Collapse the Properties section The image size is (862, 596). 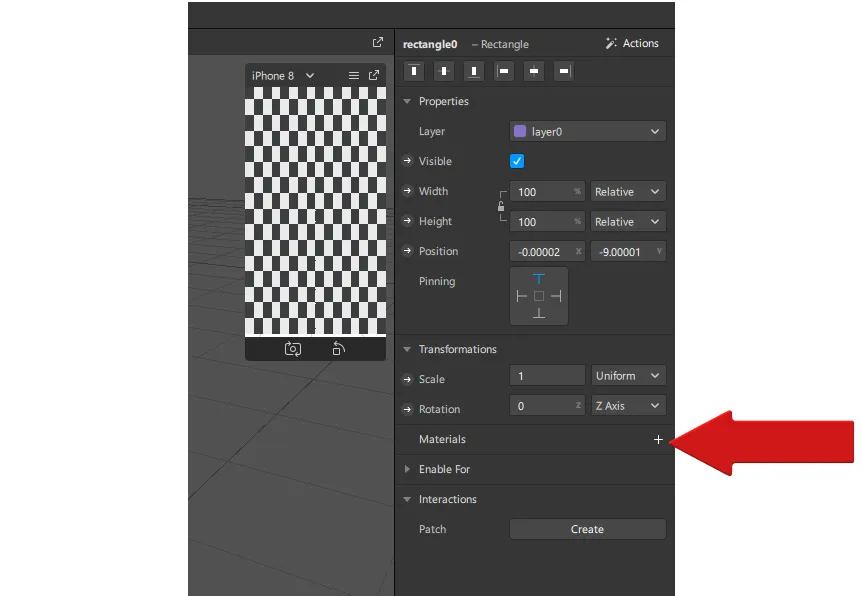coord(407,101)
